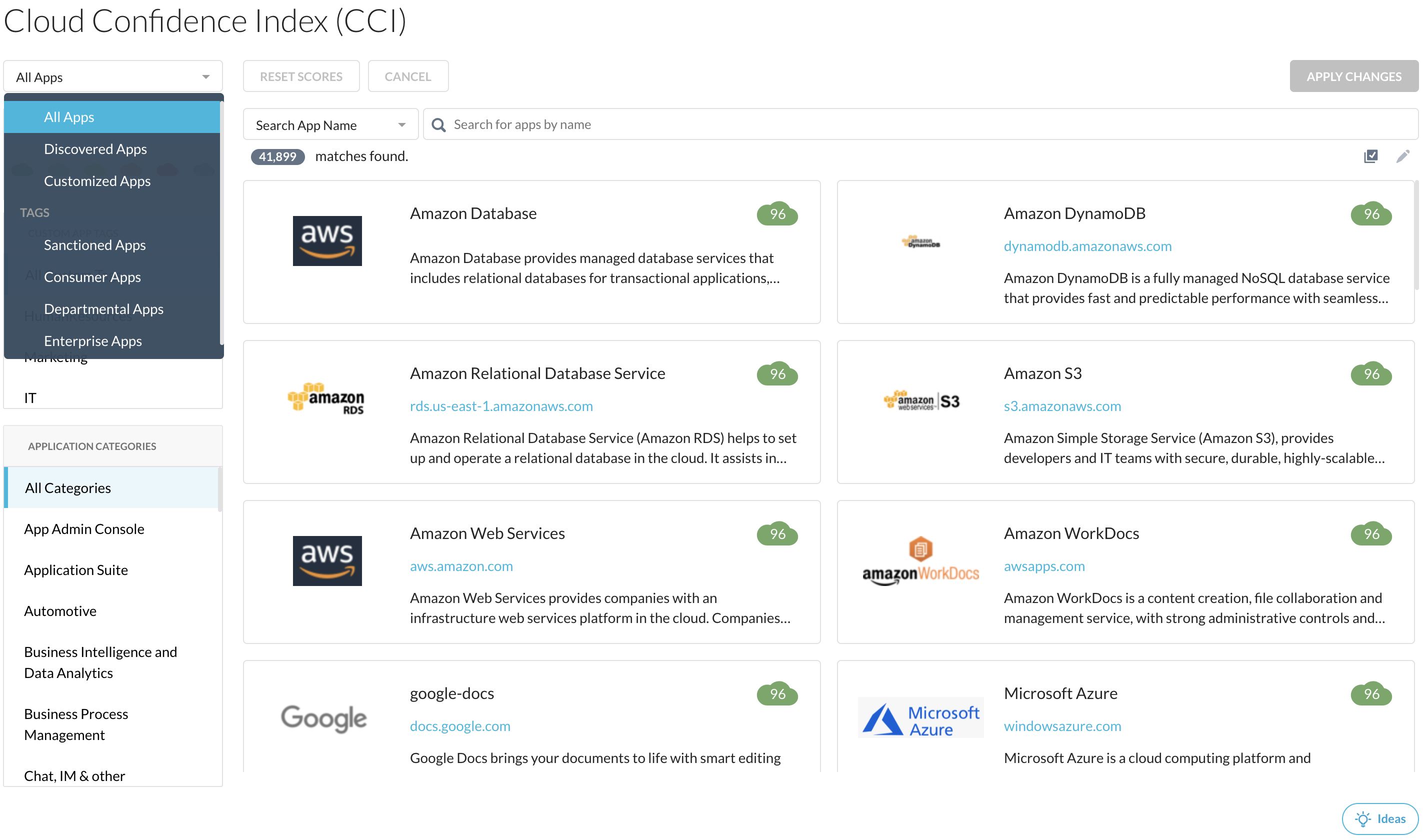Open dynamodb.amazonaws.com link
The image size is (1423, 840).
1087,246
